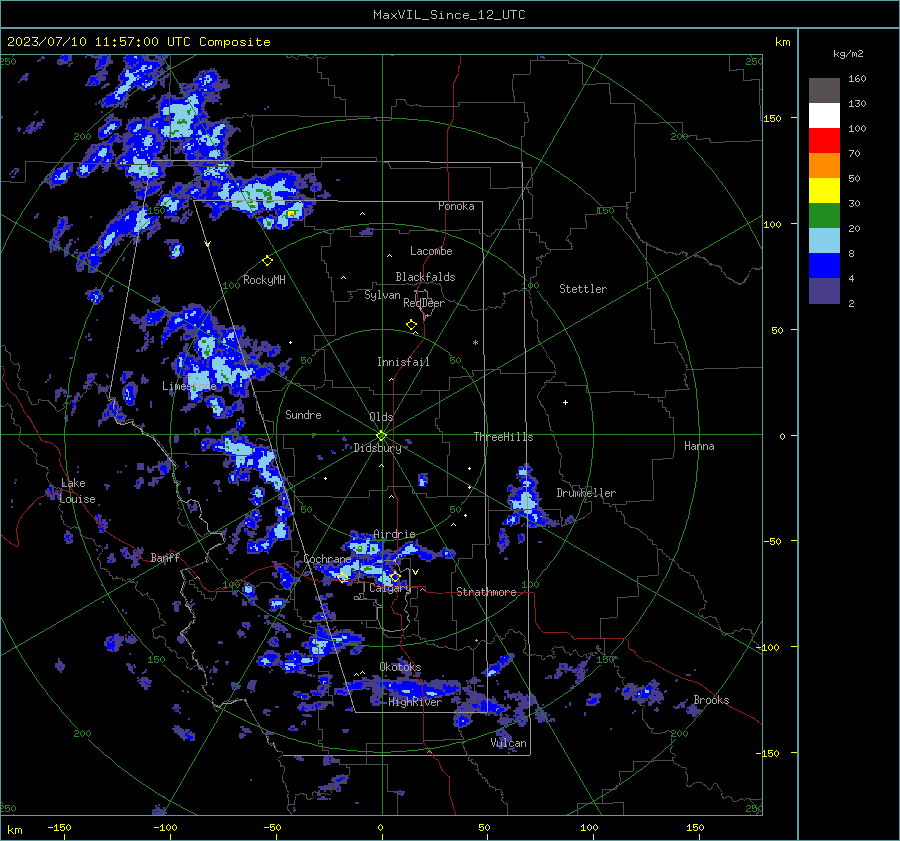900x841 pixels.
Task: Click the -150 tick on bottom axis
Action: pyautogui.click(x=59, y=827)
